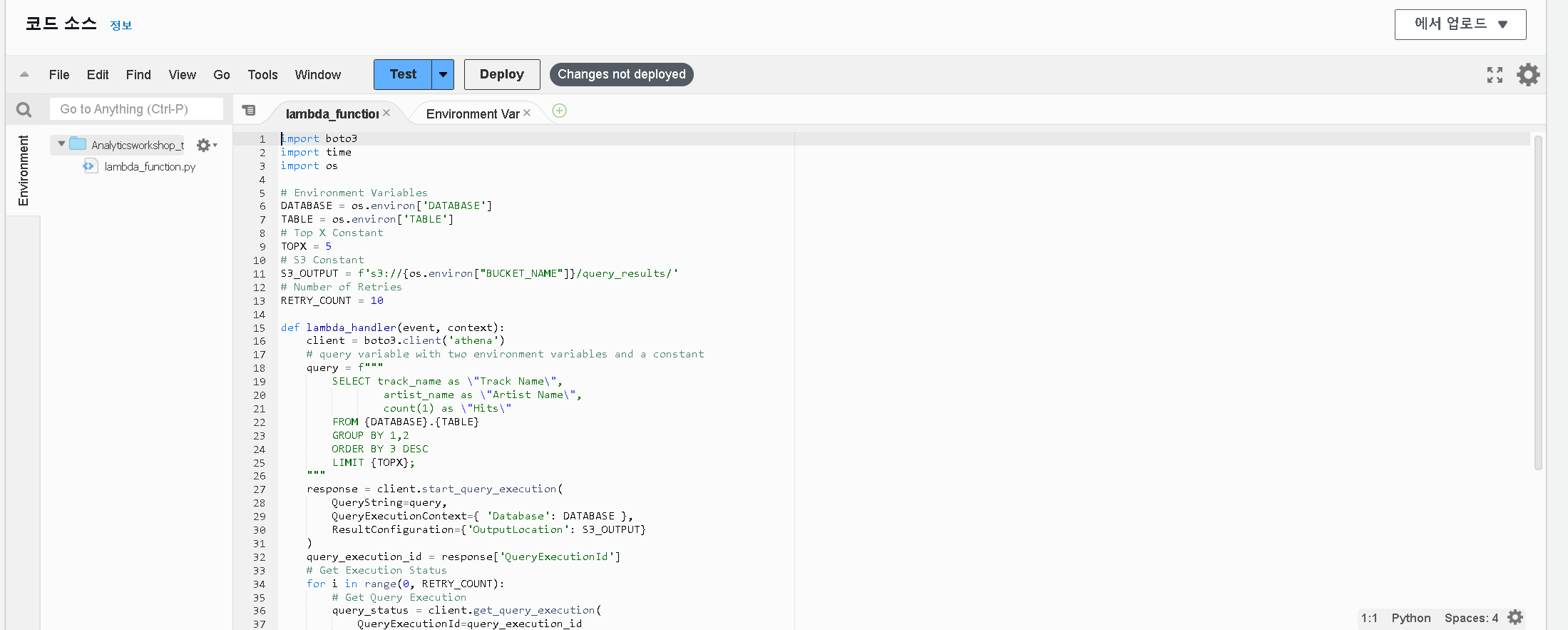Collapse the menu bar with up arrow

[x=24, y=74]
